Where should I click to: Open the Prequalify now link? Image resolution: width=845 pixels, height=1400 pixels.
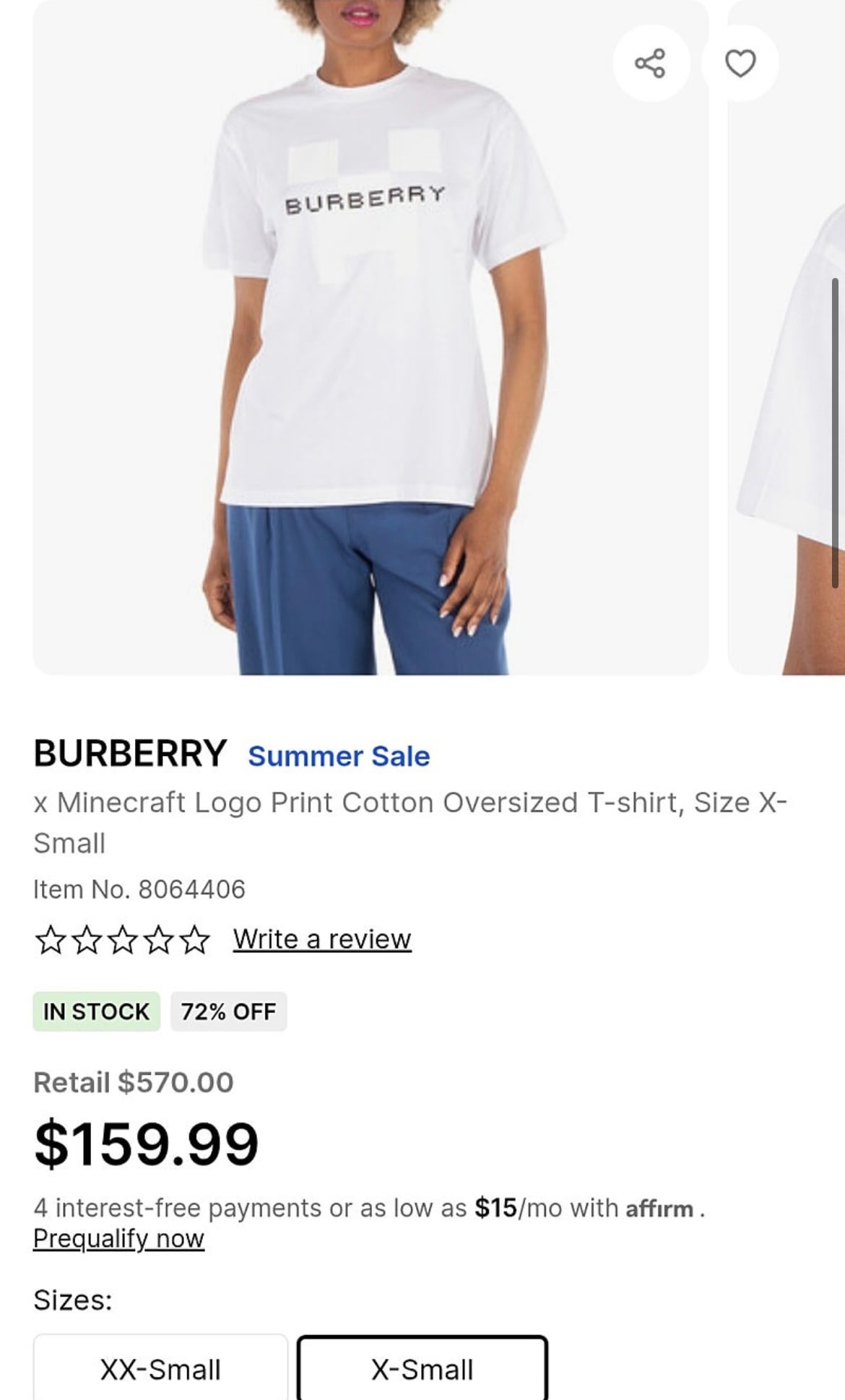119,1238
